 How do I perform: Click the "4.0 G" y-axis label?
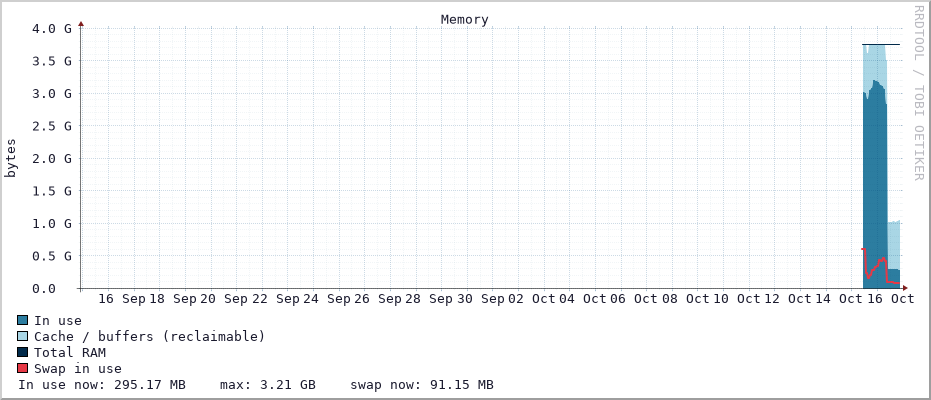53,28
